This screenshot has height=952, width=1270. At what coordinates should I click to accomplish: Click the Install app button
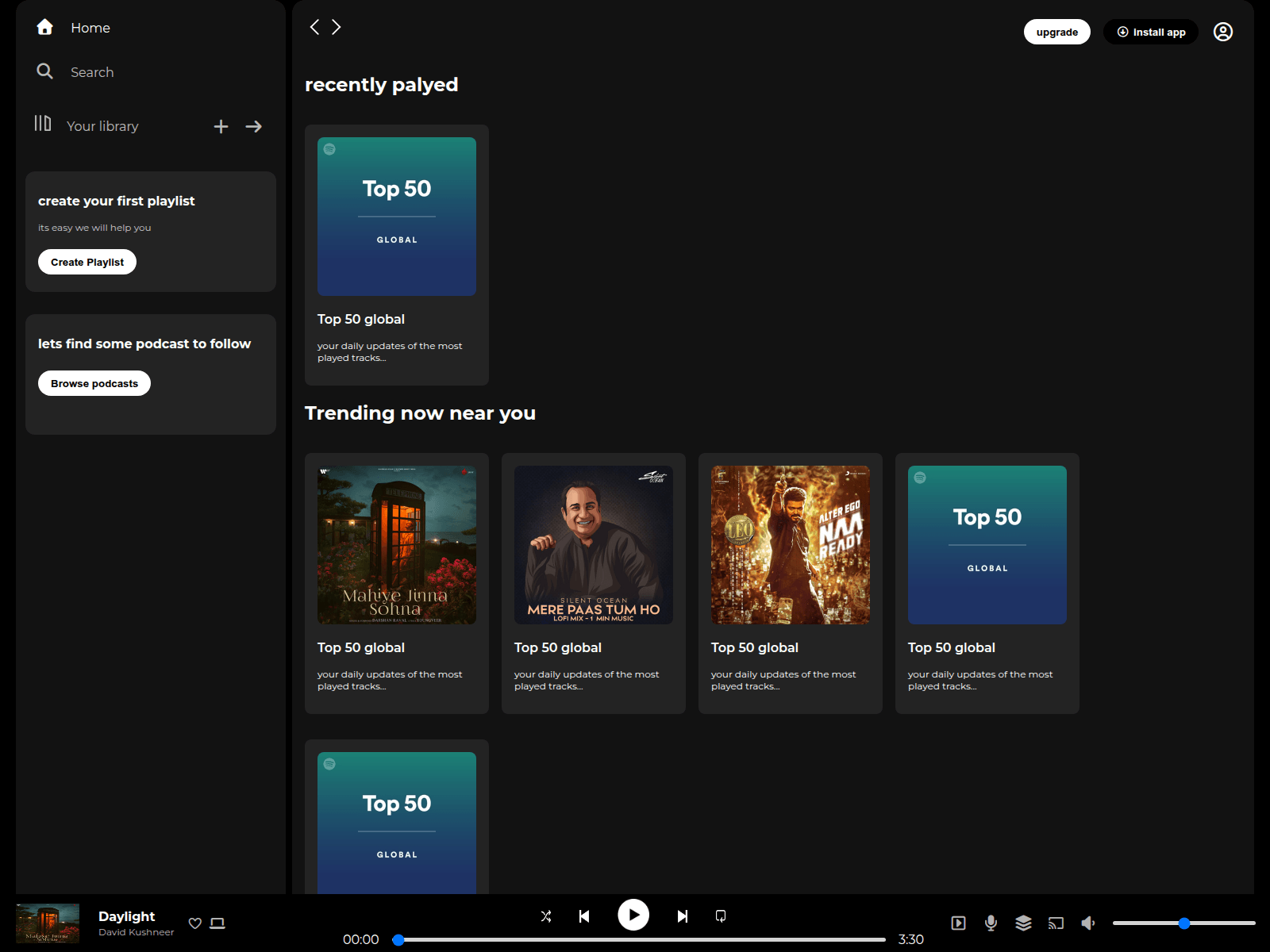1151,32
